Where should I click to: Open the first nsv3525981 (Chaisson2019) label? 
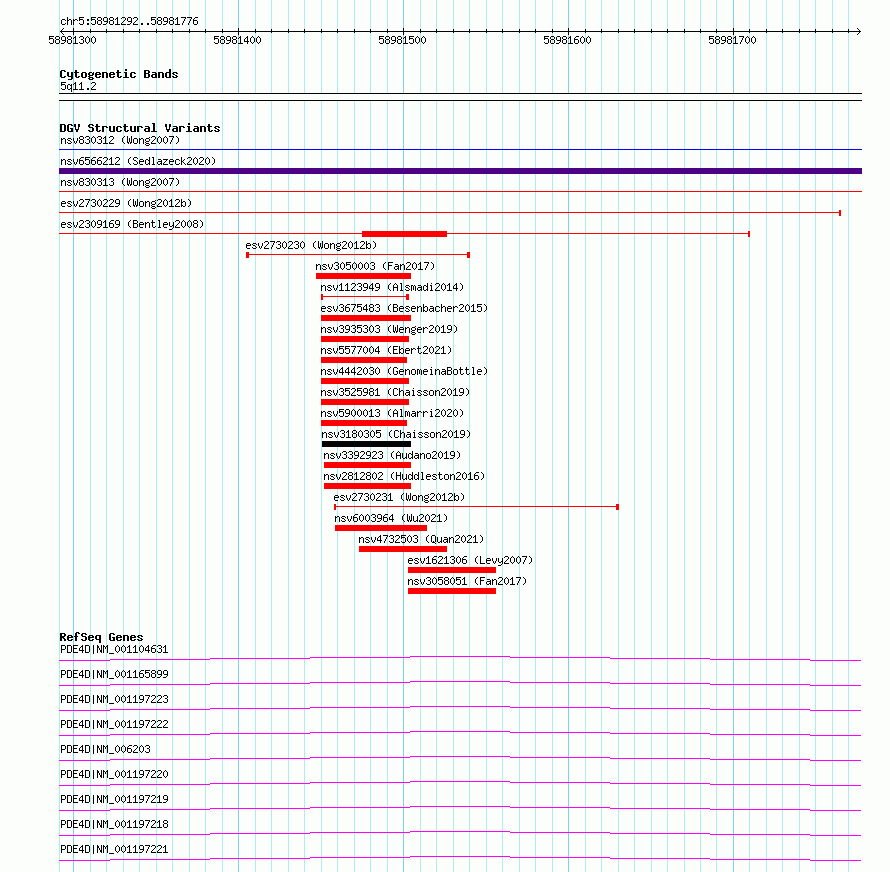click(395, 392)
